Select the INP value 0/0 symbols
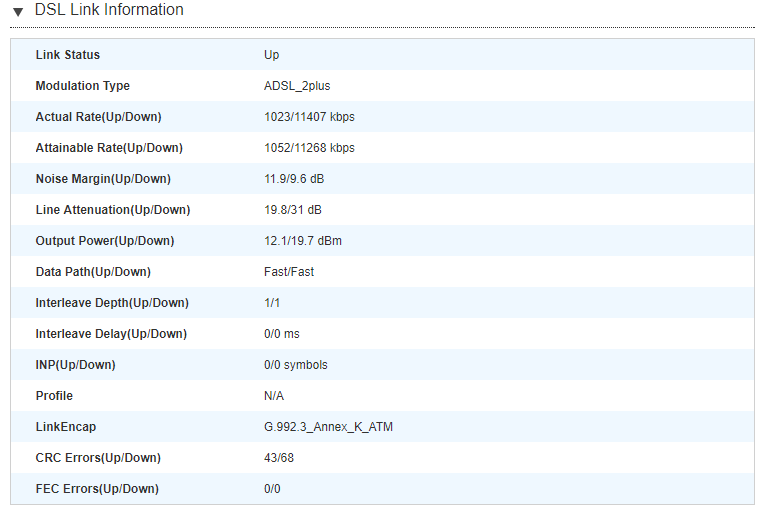Image resolution: width=769 pixels, height=519 pixels. (x=296, y=365)
